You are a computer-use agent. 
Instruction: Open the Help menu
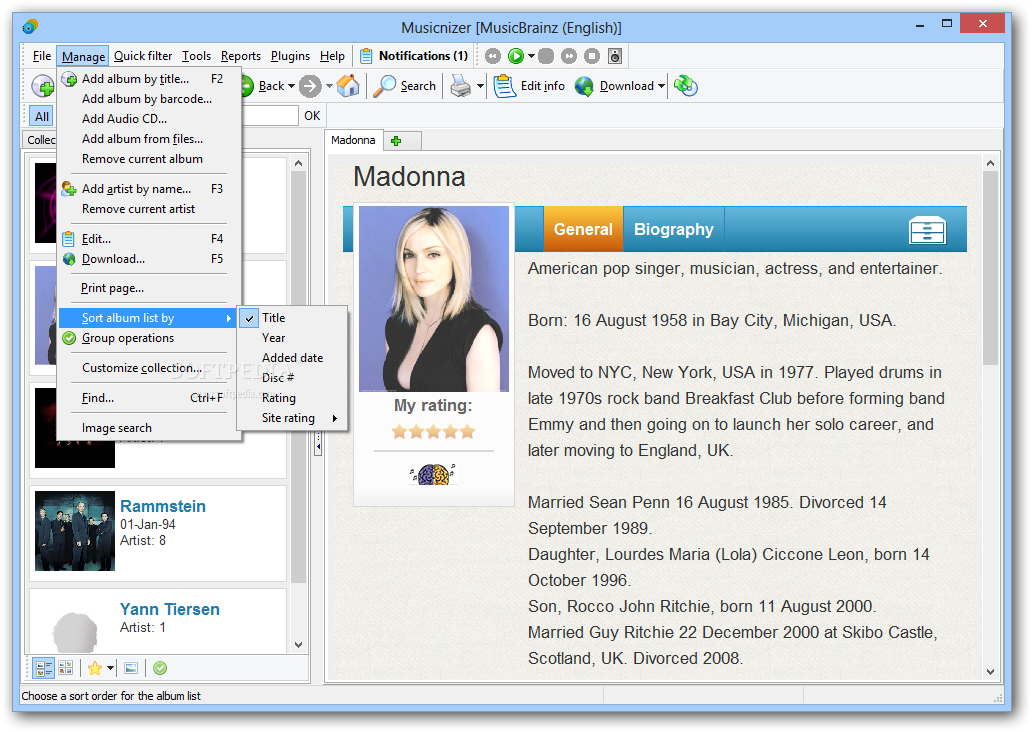332,56
